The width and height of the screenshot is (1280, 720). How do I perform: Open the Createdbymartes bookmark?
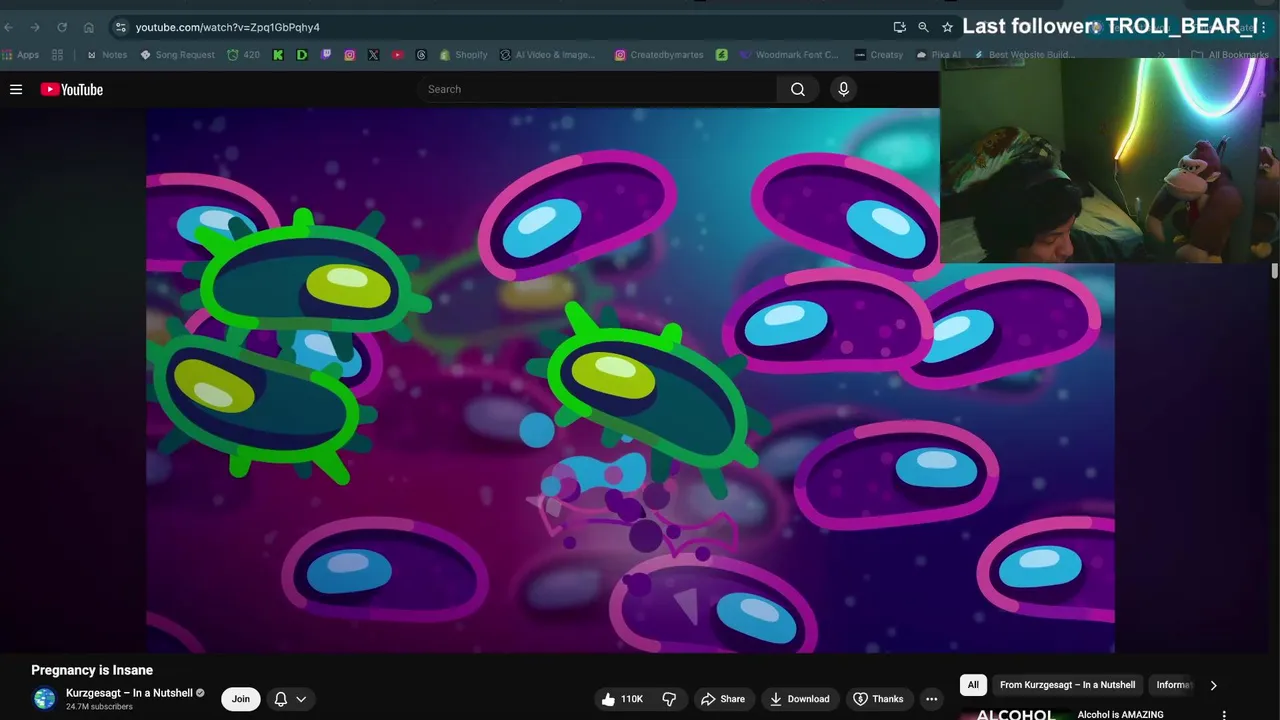click(659, 55)
